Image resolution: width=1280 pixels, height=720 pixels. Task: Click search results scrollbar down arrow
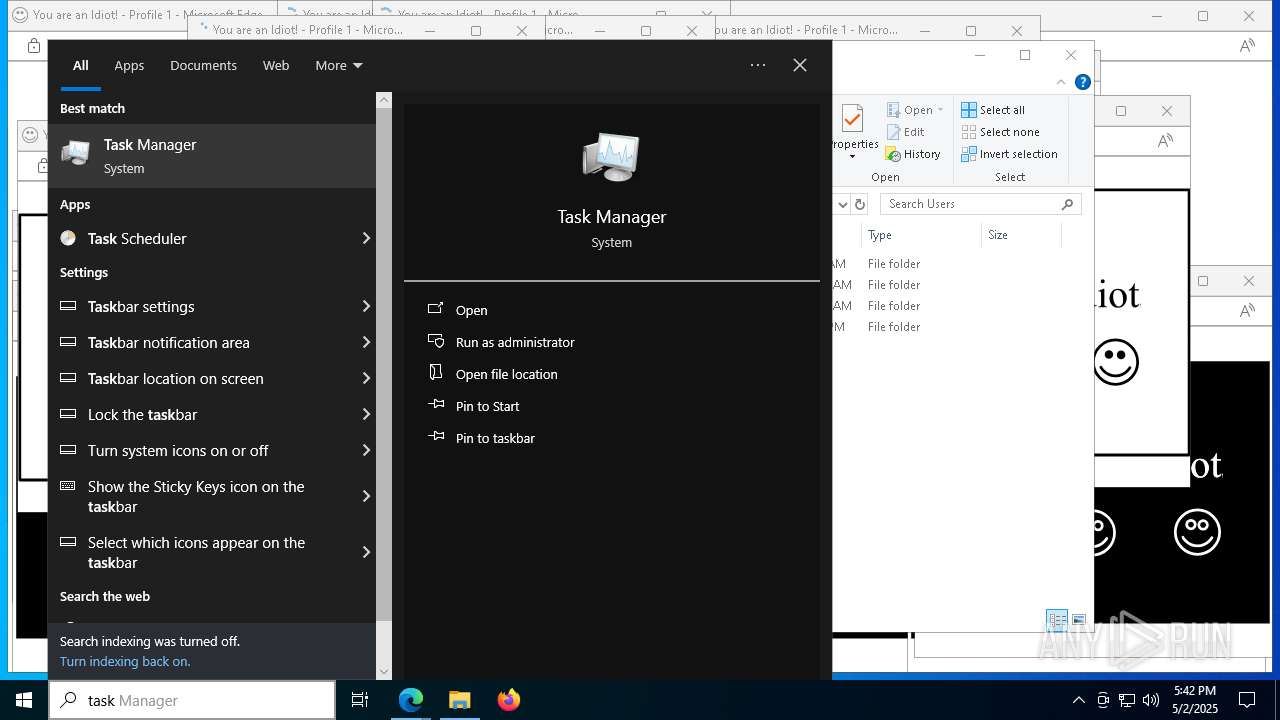[x=384, y=672]
